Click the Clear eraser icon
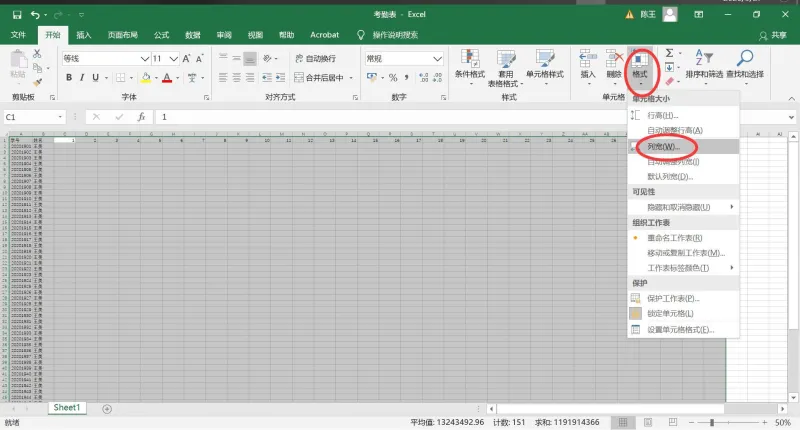 669,81
